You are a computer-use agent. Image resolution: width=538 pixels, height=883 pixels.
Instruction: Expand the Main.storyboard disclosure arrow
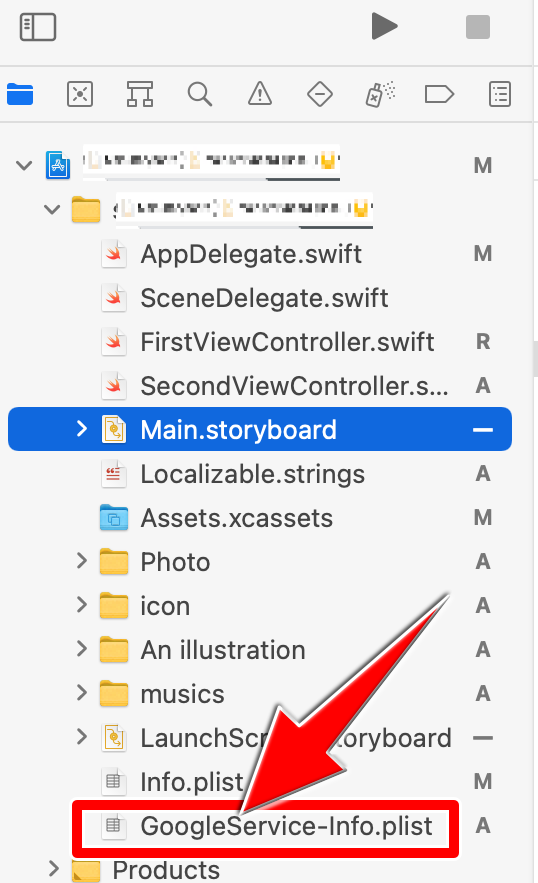coord(82,429)
